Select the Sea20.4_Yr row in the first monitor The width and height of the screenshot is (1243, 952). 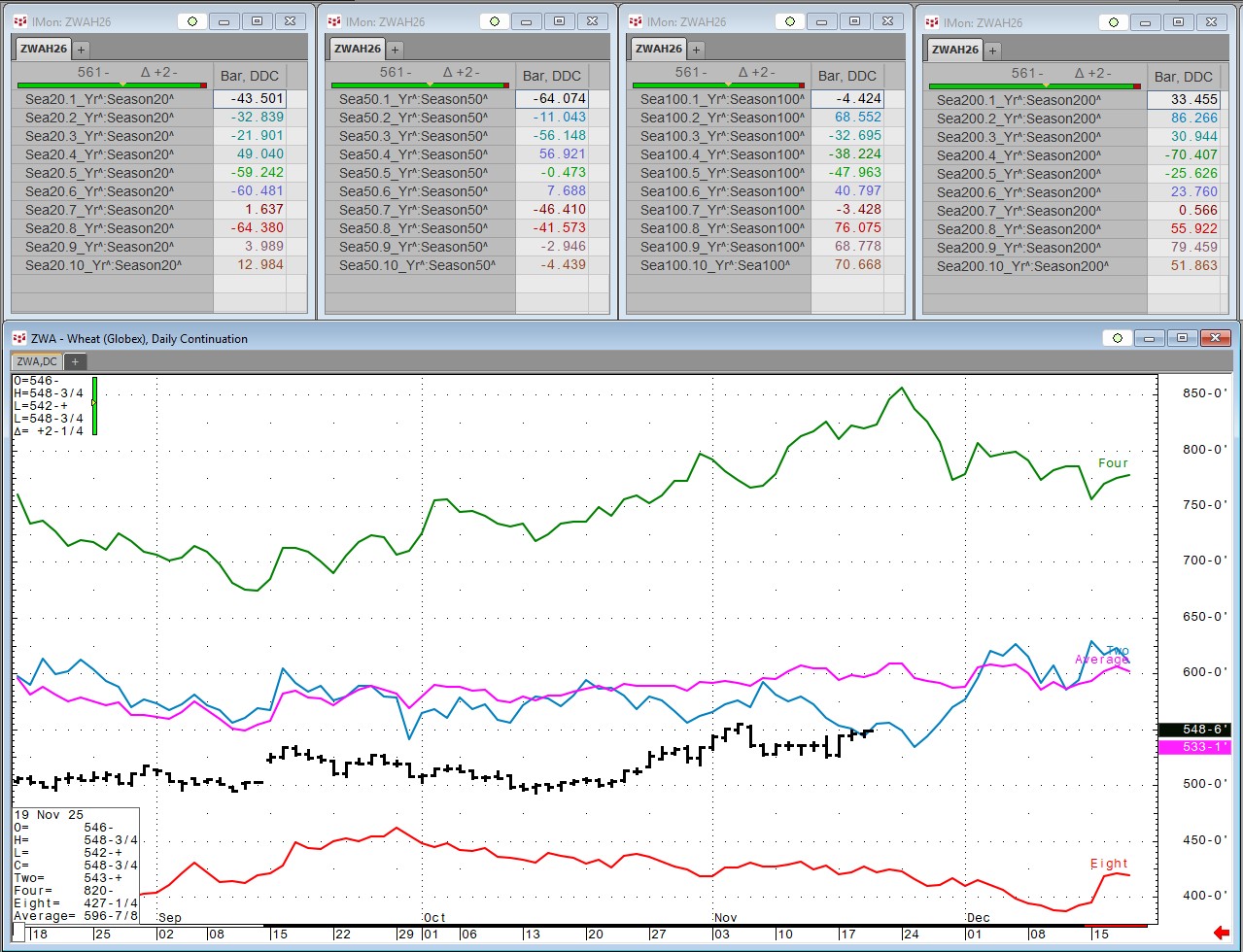coord(99,153)
